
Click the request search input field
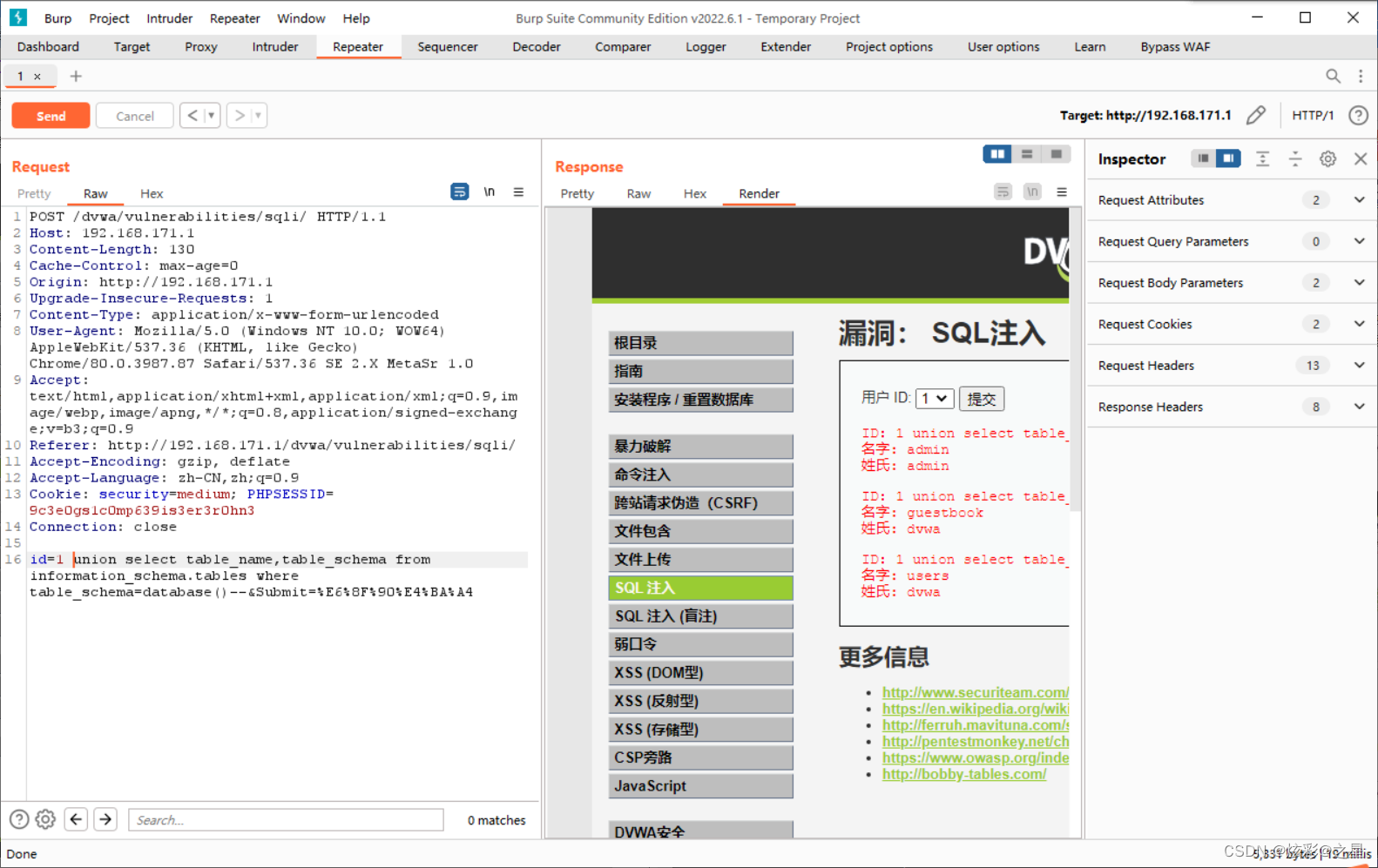coord(286,820)
